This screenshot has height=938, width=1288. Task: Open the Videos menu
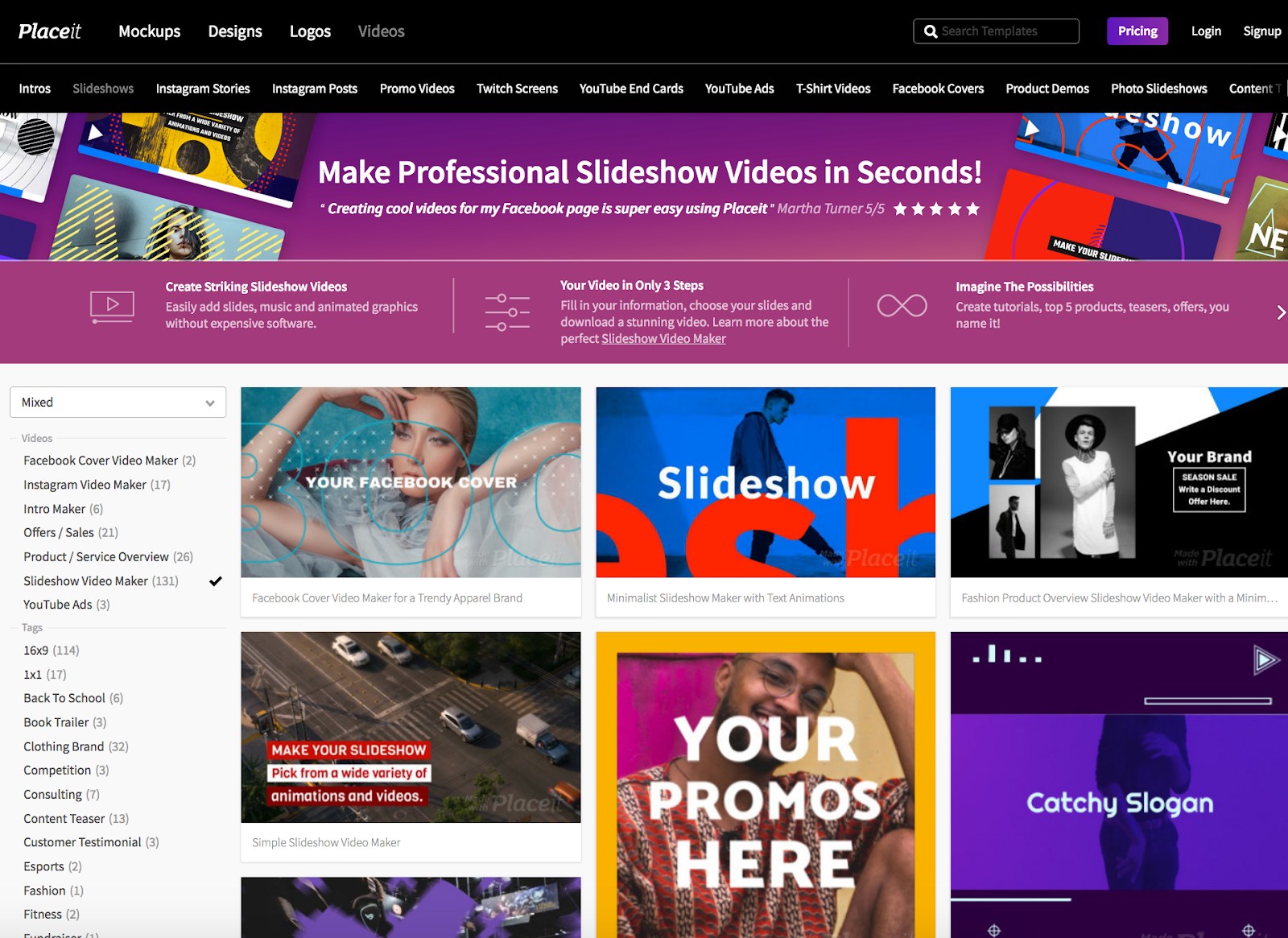(381, 31)
